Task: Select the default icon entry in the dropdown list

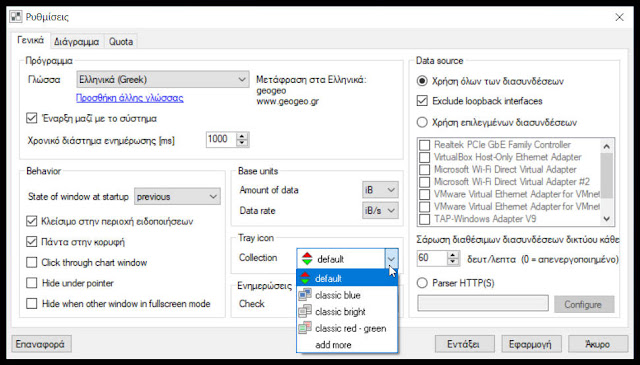Action: click(347, 278)
